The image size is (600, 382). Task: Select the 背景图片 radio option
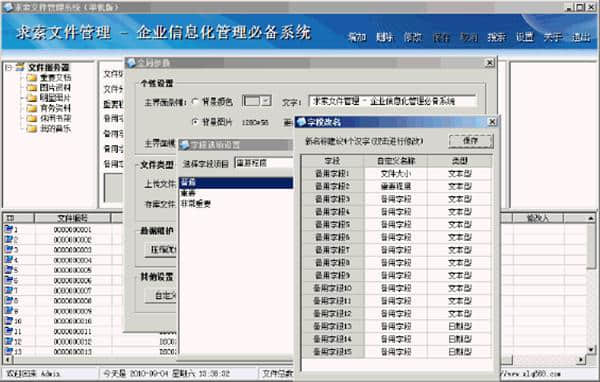tap(195, 122)
